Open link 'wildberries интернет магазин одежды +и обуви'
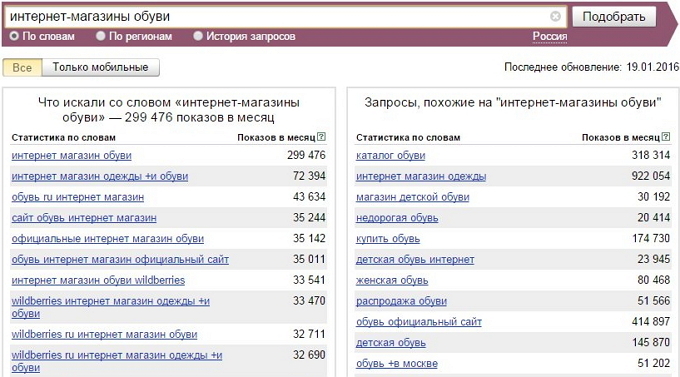Viewport: 680px width, 377px height. pos(111,307)
